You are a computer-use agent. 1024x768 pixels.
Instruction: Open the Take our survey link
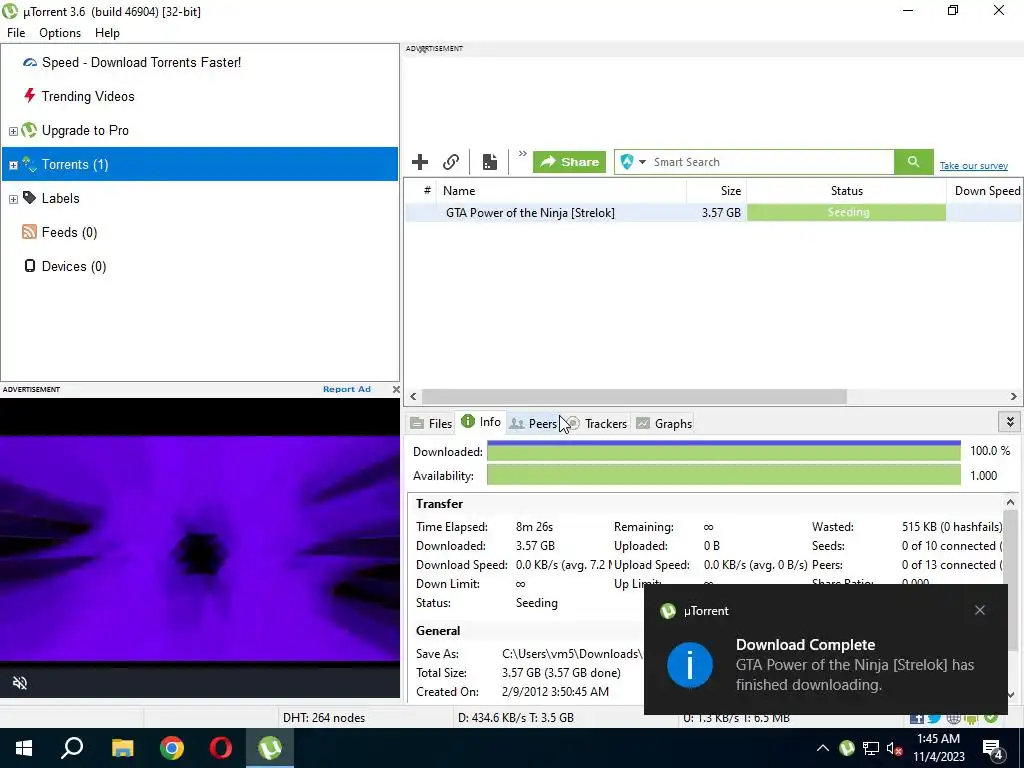tap(973, 166)
